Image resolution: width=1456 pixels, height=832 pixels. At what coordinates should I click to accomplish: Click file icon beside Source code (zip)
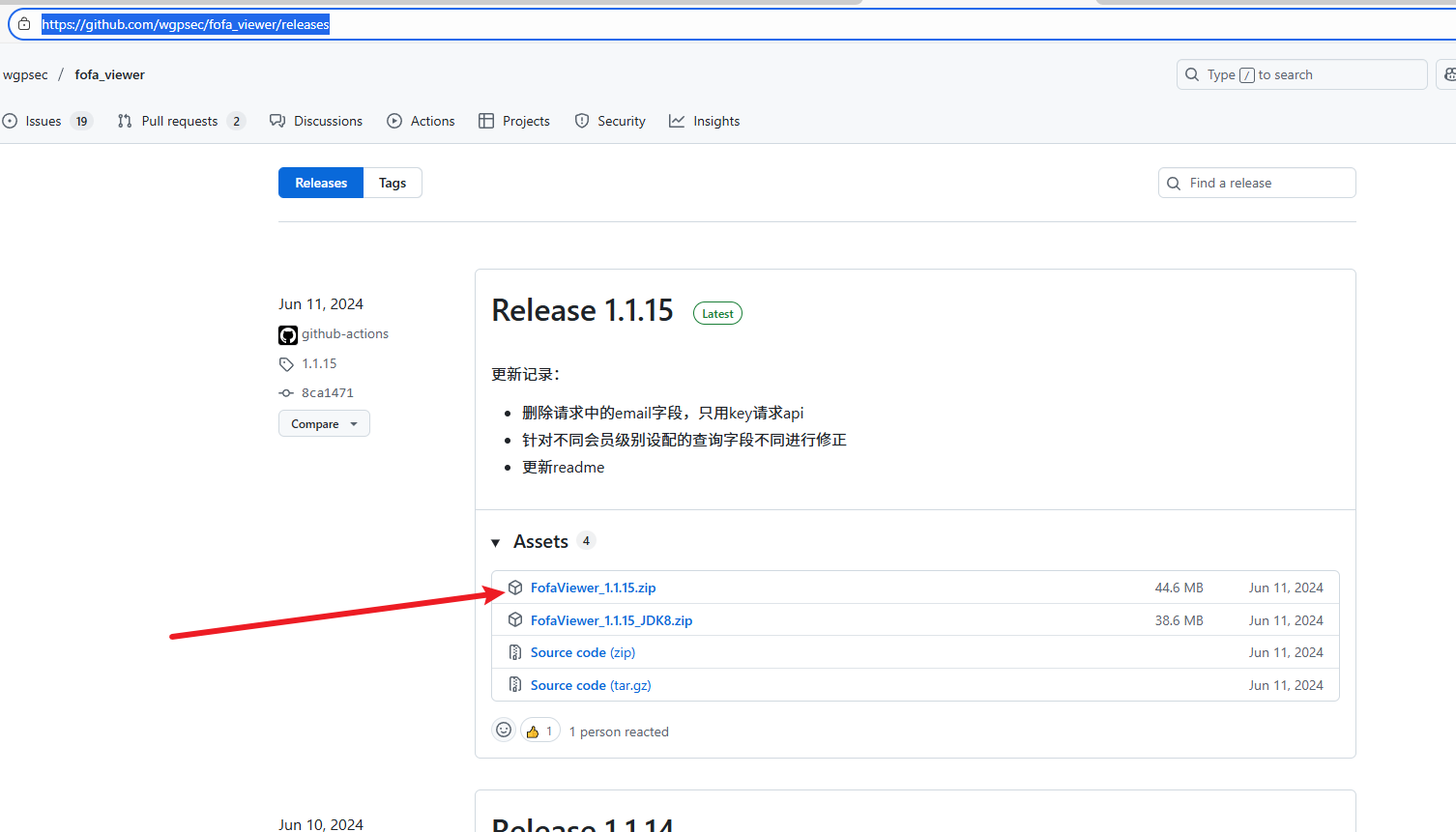click(515, 652)
